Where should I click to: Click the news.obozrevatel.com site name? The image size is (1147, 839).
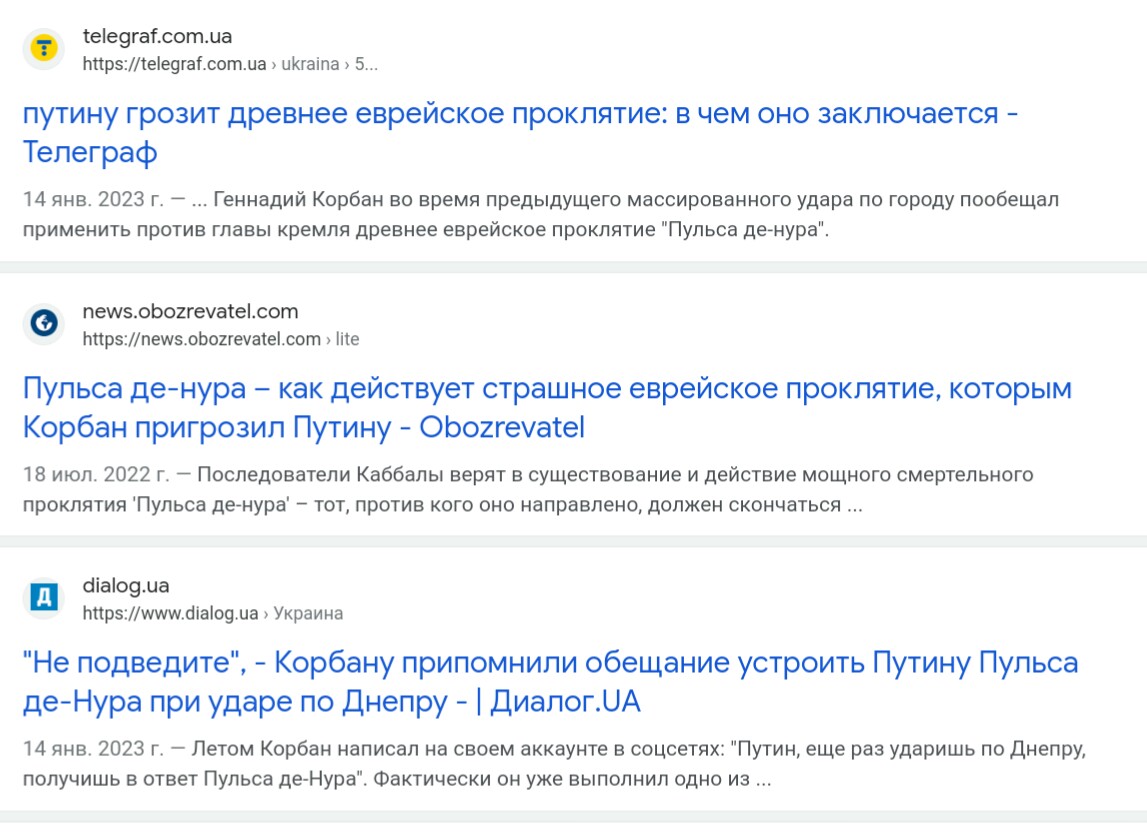point(190,311)
